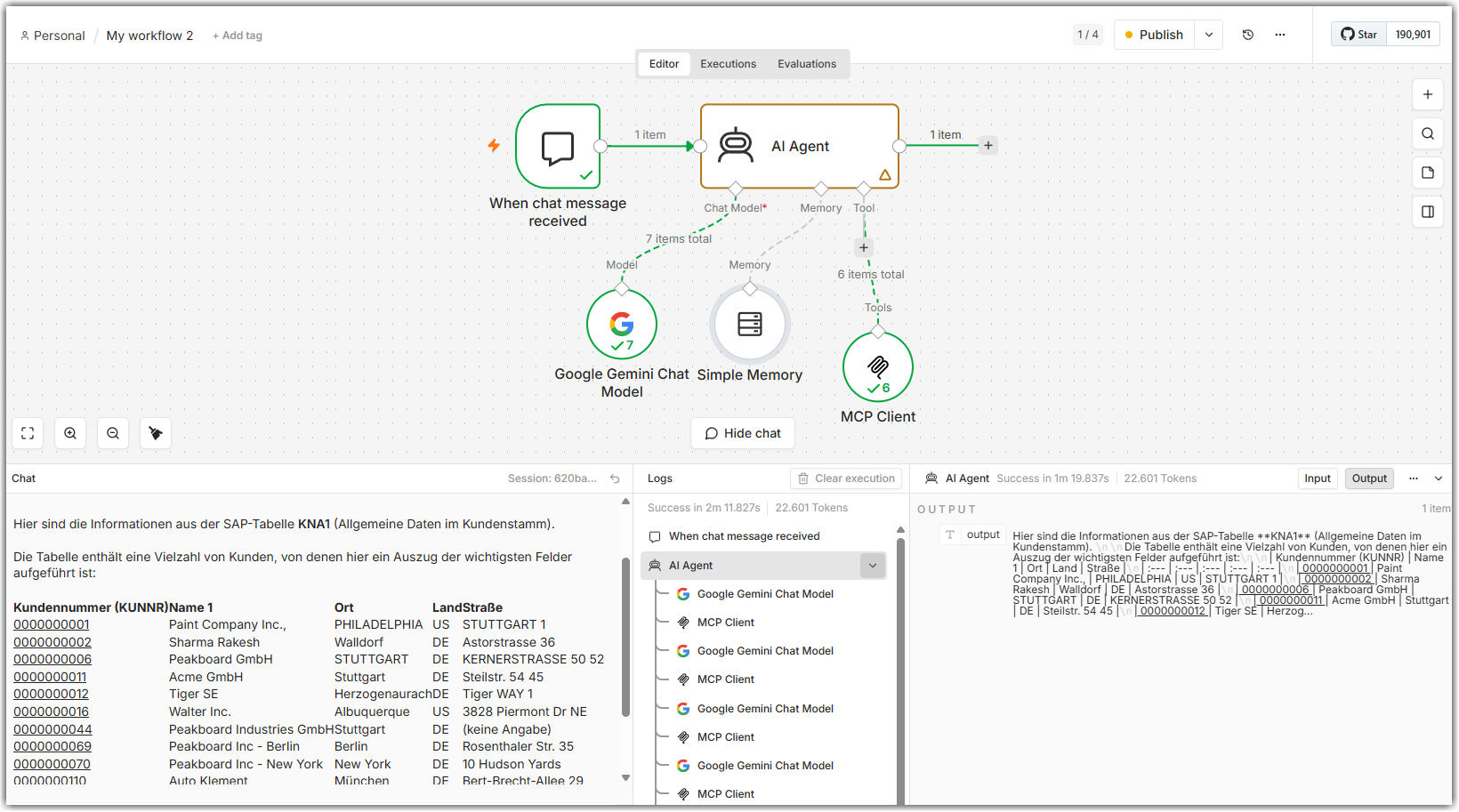Click the tidy up nodes button
1459x812 pixels.
[x=156, y=433]
